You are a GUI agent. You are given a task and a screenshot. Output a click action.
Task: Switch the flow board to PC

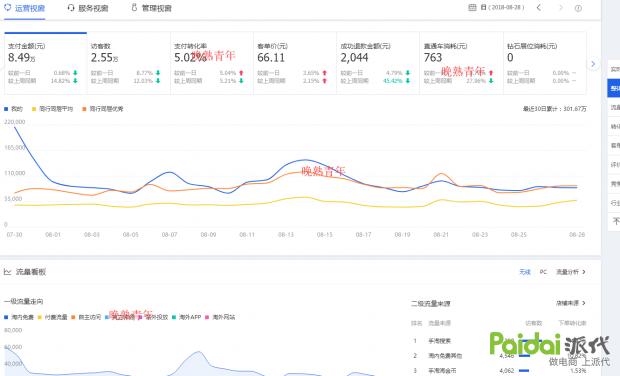click(543, 272)
